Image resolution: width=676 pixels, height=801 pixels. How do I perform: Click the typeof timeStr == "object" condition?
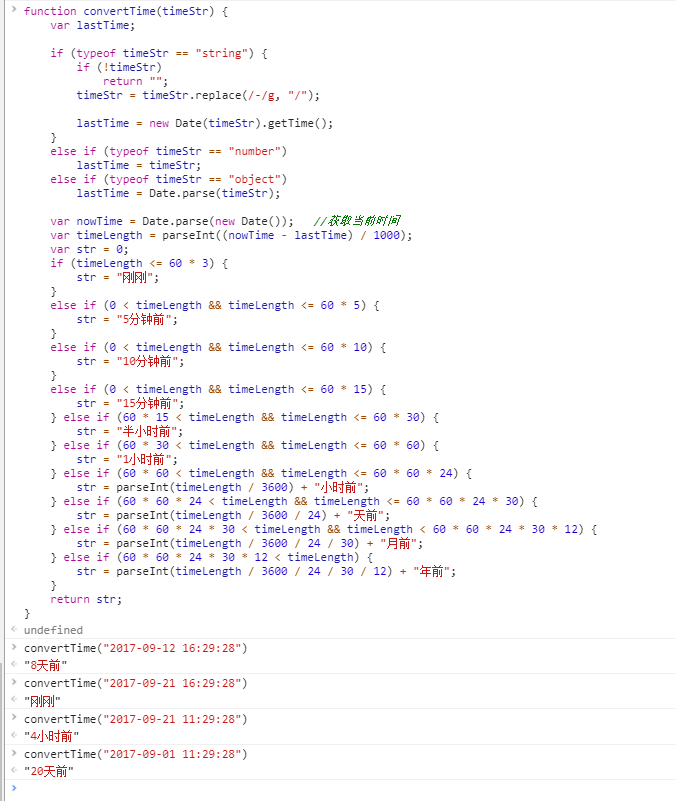pos(195,180)
